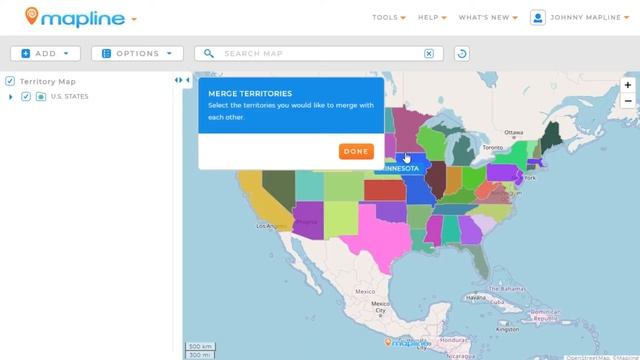
Task: Clear the search field with X icon
Action: [x=429, y=53]
